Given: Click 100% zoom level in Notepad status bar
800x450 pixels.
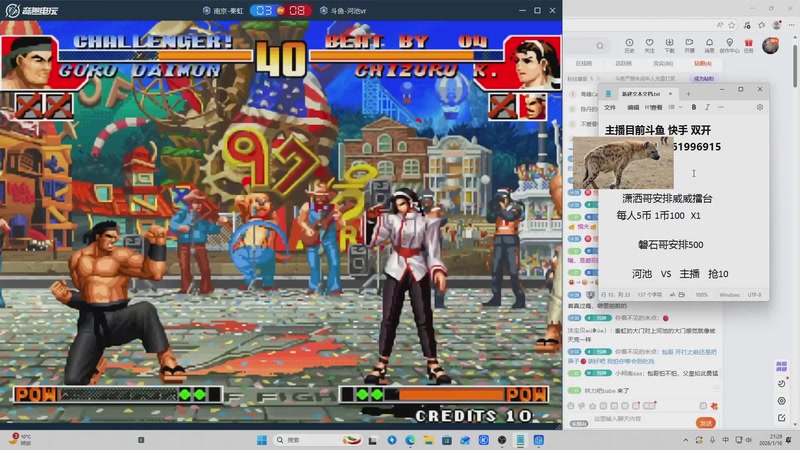Looking at the screenshot, I should click(702, 295).
